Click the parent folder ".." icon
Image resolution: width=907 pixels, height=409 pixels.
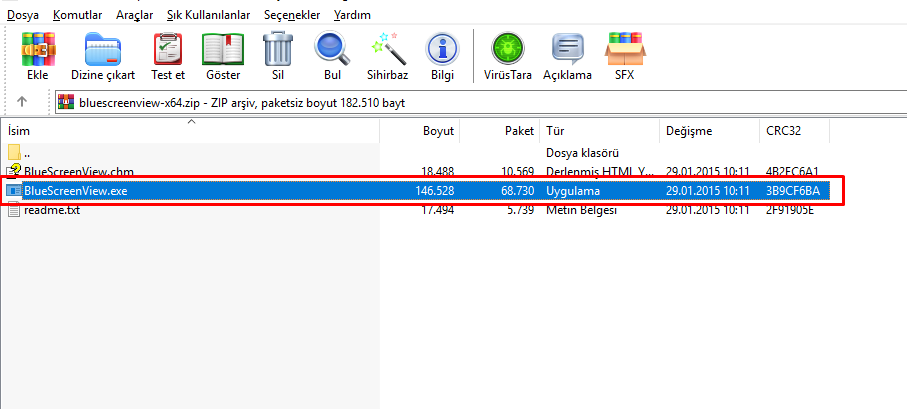pos(14,153)
